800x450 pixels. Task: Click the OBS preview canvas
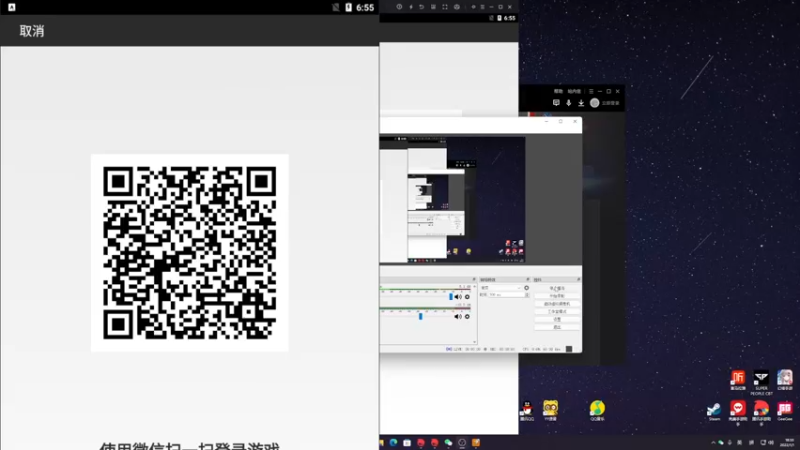pyautogui.click(x=453, y=200)
